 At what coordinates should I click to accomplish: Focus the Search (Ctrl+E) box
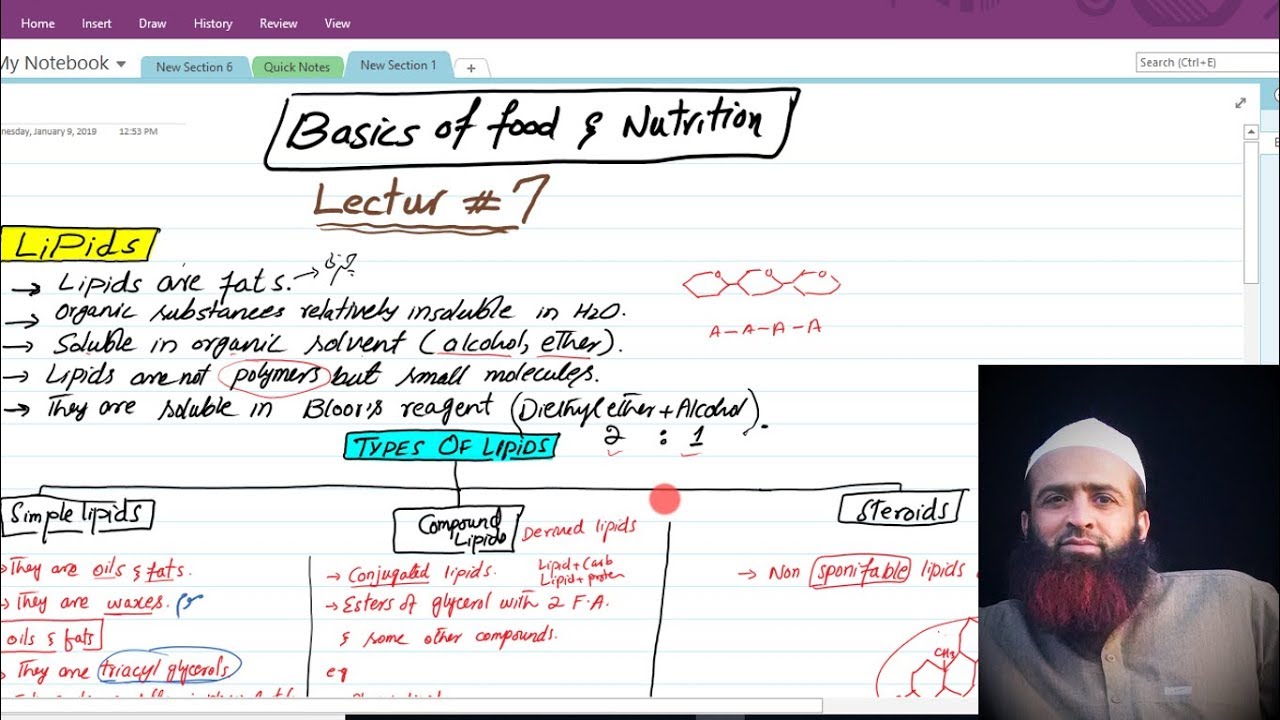coord(1207,62)
